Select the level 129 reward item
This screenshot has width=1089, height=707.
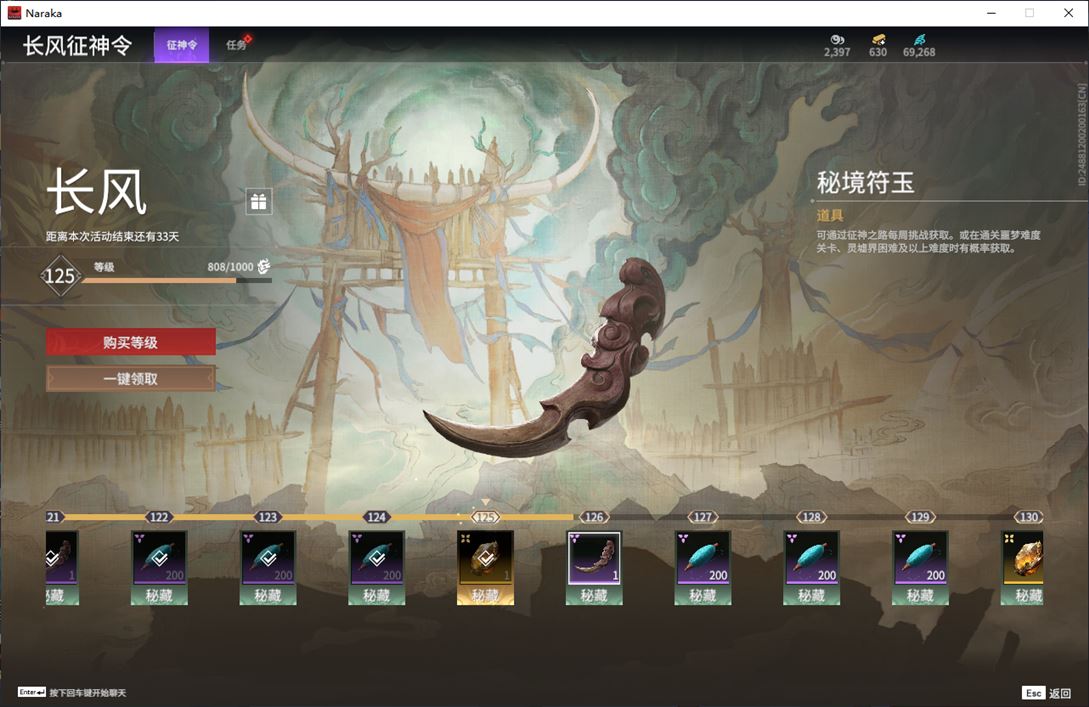click(920, 567)
